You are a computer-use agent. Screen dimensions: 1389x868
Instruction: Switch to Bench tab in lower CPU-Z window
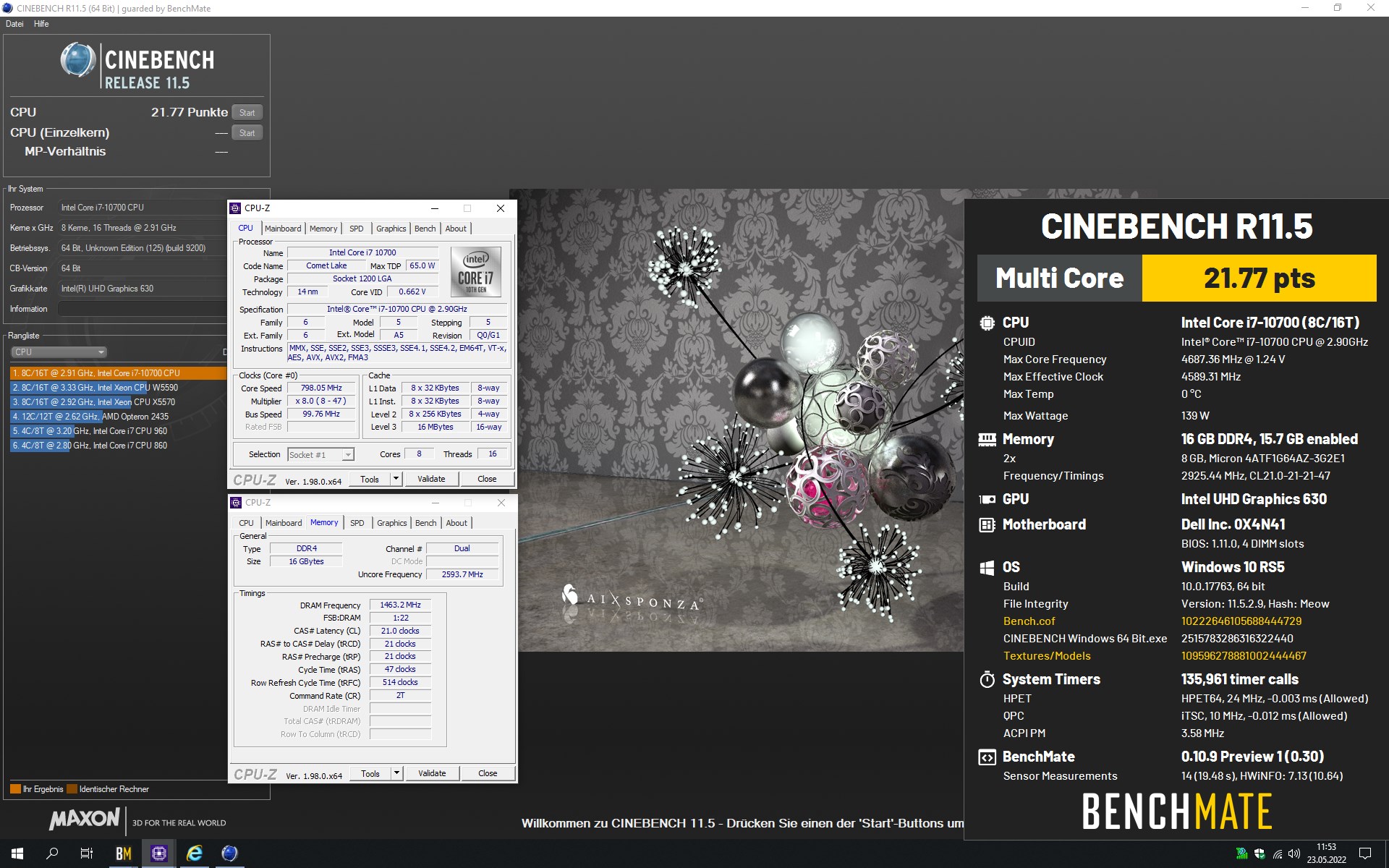click(x=426, y=523)
